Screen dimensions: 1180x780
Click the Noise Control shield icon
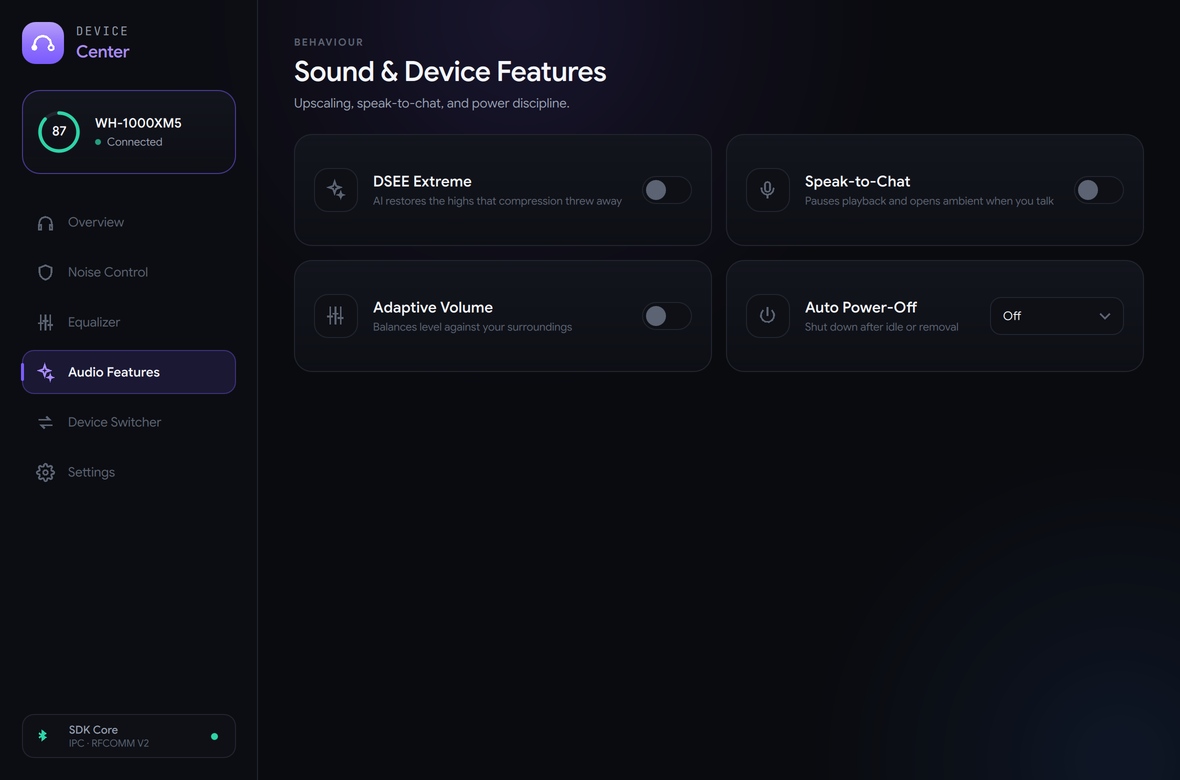click(45, 273)
